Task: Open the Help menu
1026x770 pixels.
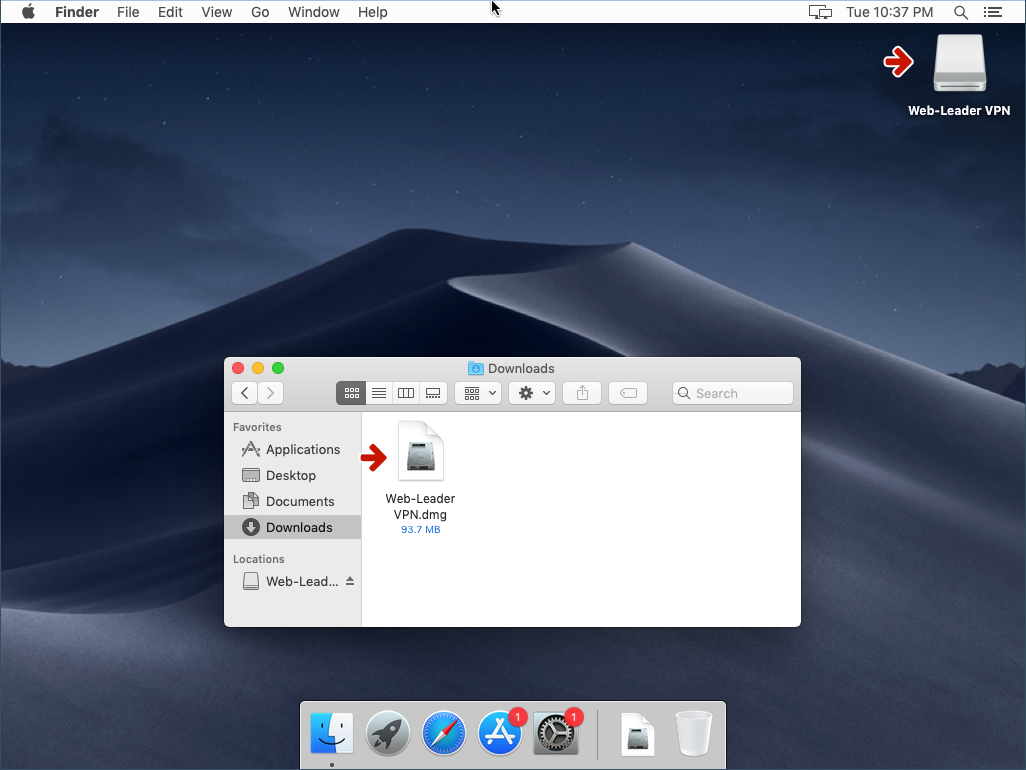Action: tap(372, 12)
